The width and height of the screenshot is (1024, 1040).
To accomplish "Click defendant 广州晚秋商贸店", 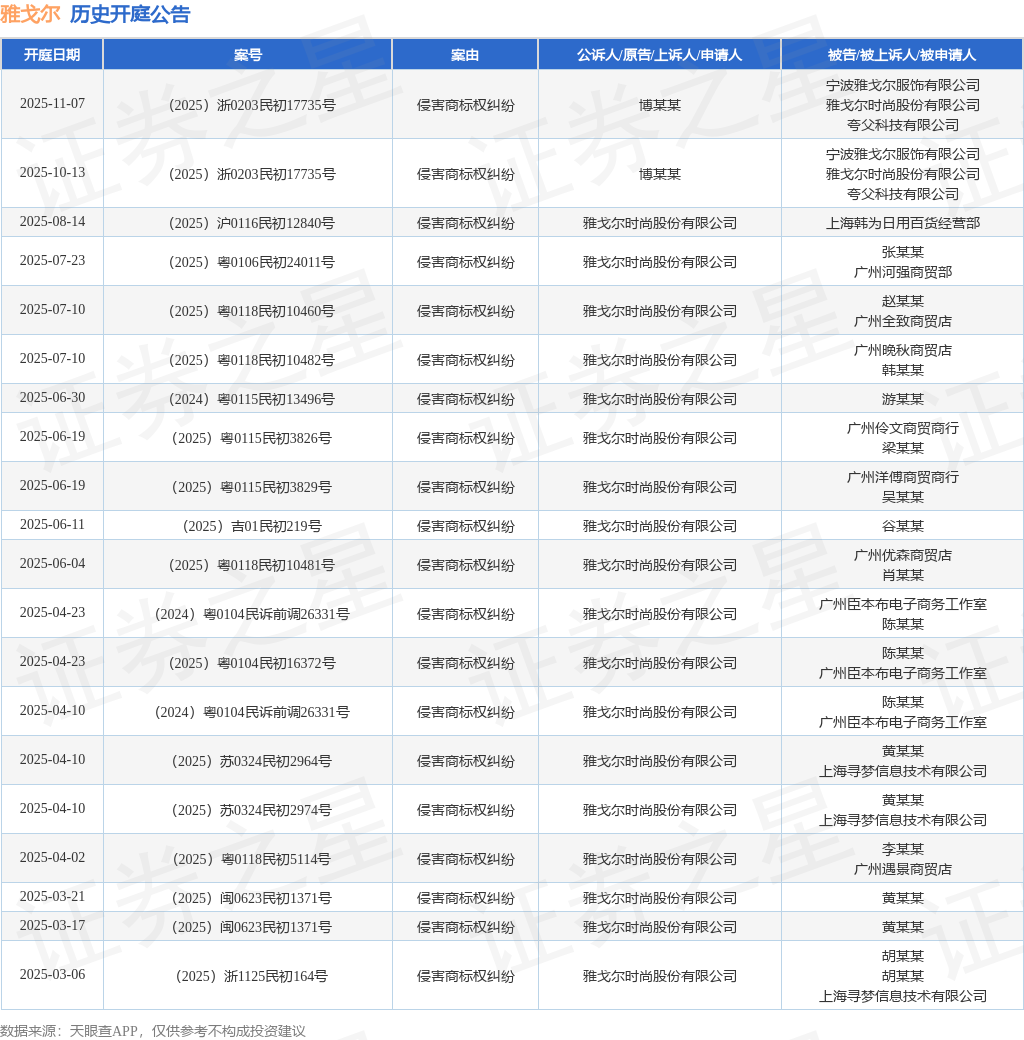I will tap(902, 351).
